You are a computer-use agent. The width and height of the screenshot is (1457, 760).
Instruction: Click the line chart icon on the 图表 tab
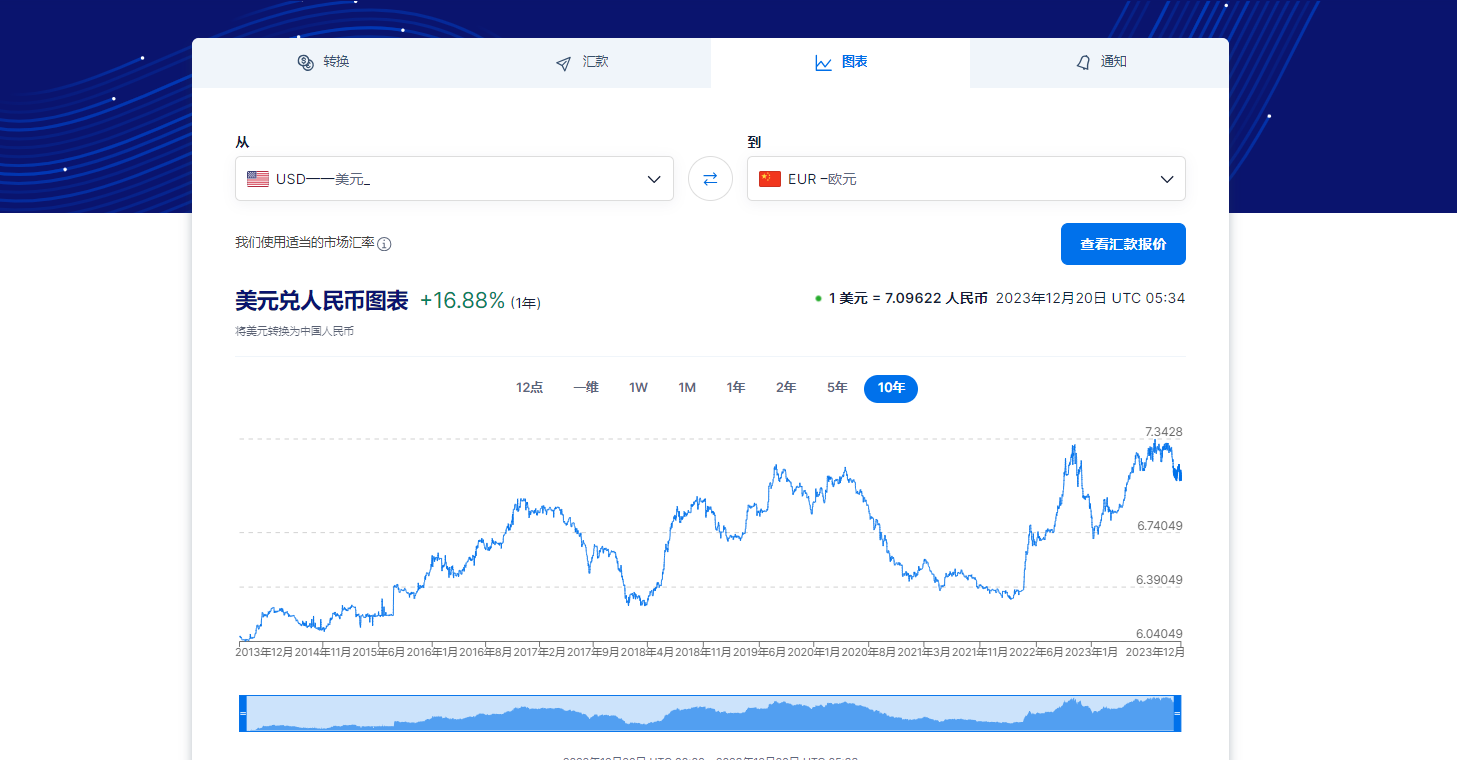coord(823,63)
